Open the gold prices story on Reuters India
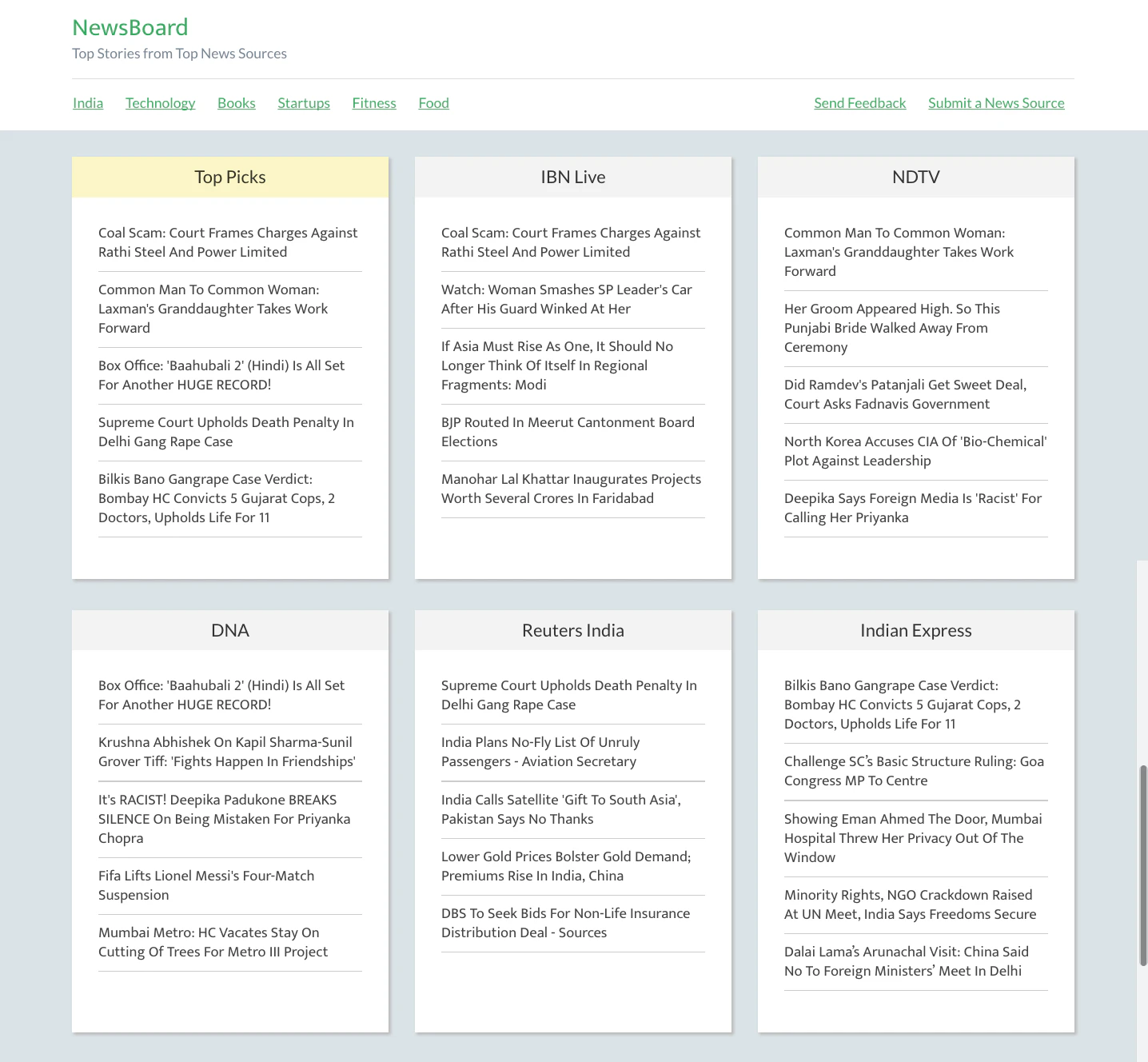Image resolution: width=1148 pixels, height=1062 pixels. coord(565,866)
